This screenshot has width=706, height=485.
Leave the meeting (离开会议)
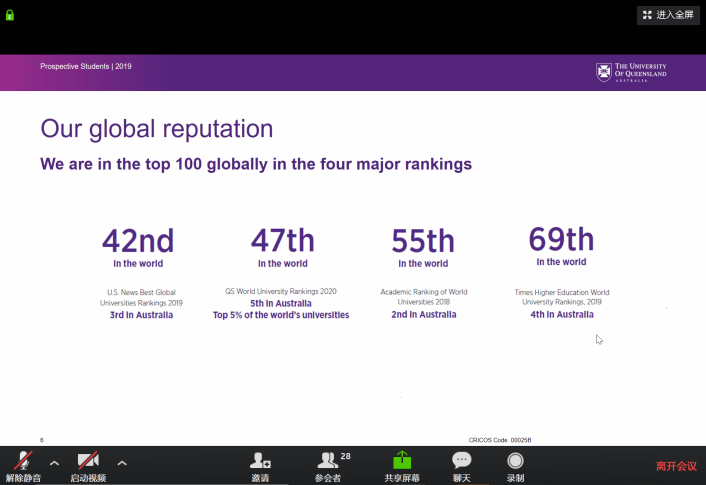click(676, 466)
